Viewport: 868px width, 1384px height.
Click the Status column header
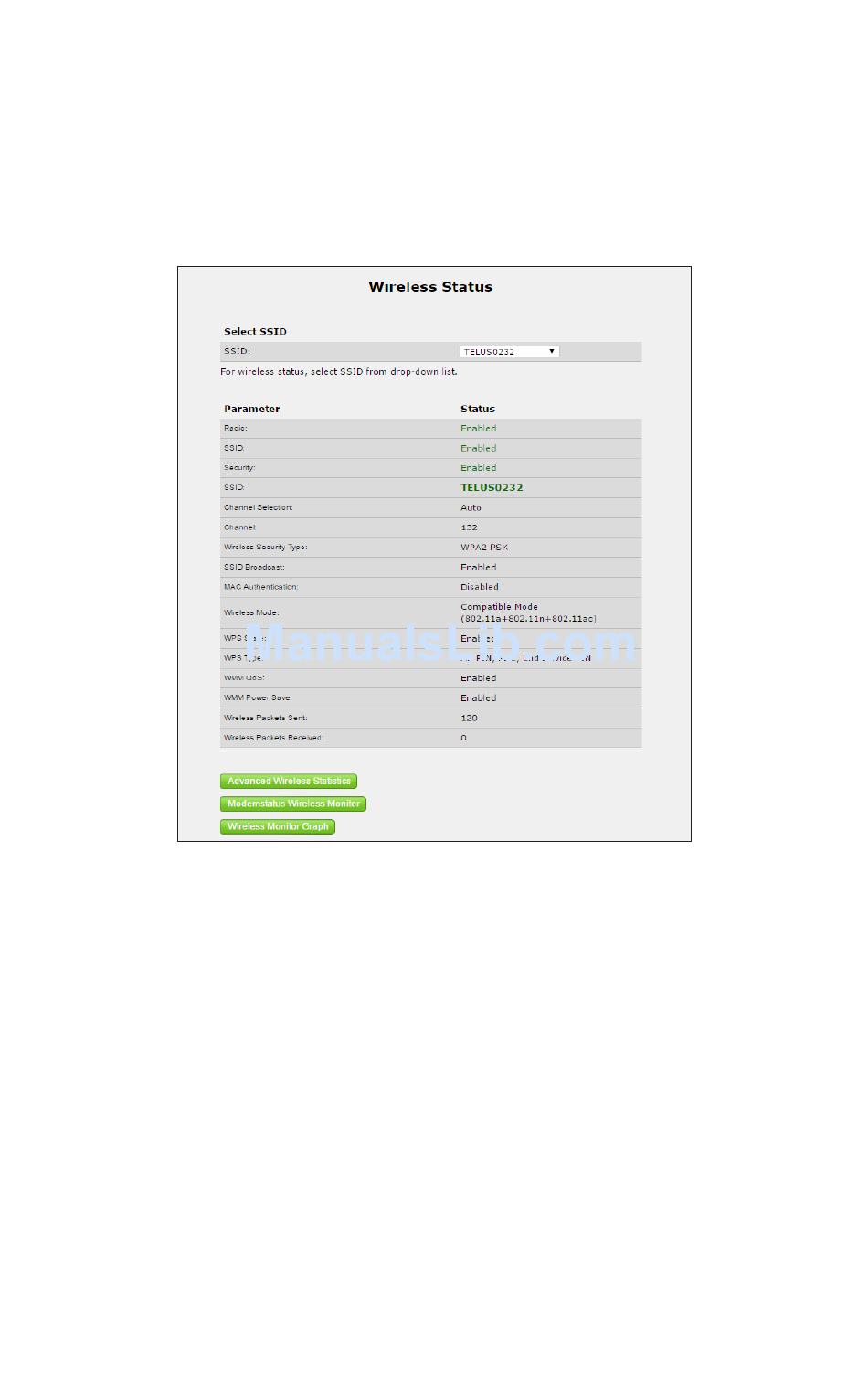click(x=478, y=410)
